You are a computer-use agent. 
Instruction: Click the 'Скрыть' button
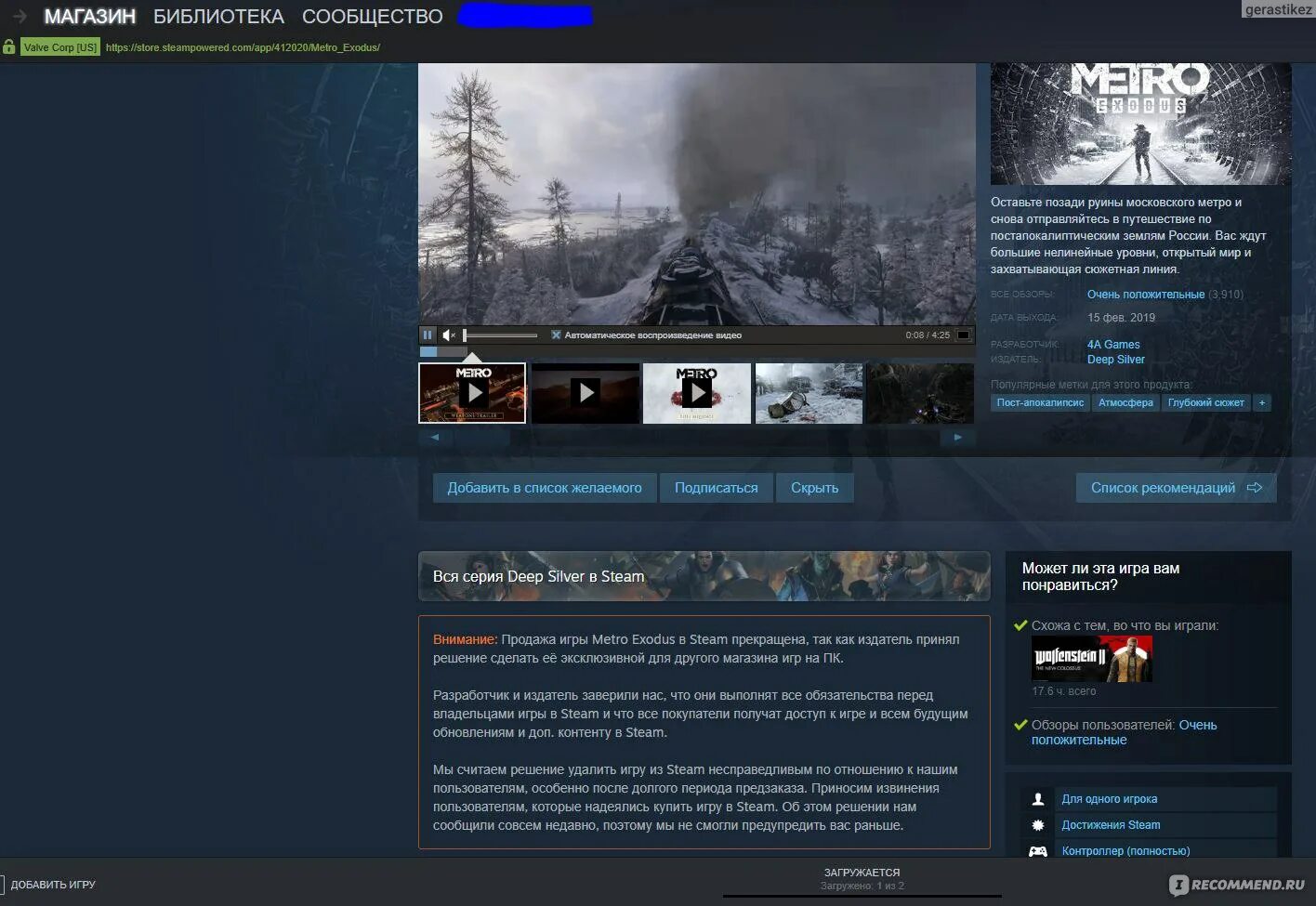pyautogui.click(x=814, y=488)
